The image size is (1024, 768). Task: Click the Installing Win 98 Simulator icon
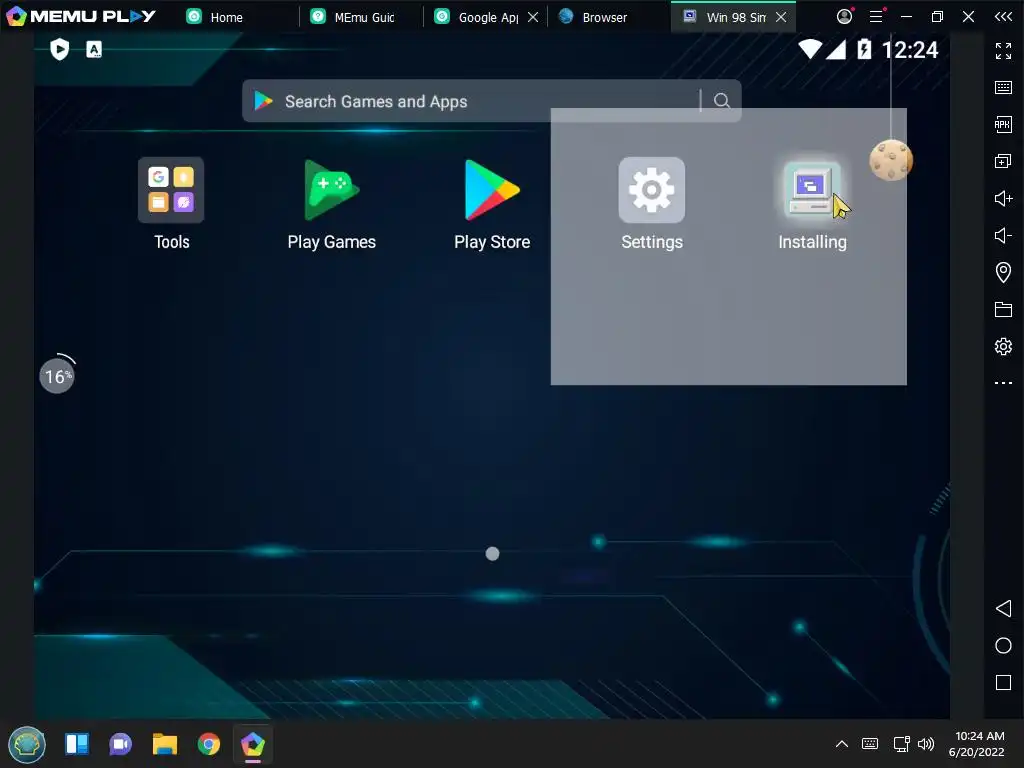pos(812,190)
